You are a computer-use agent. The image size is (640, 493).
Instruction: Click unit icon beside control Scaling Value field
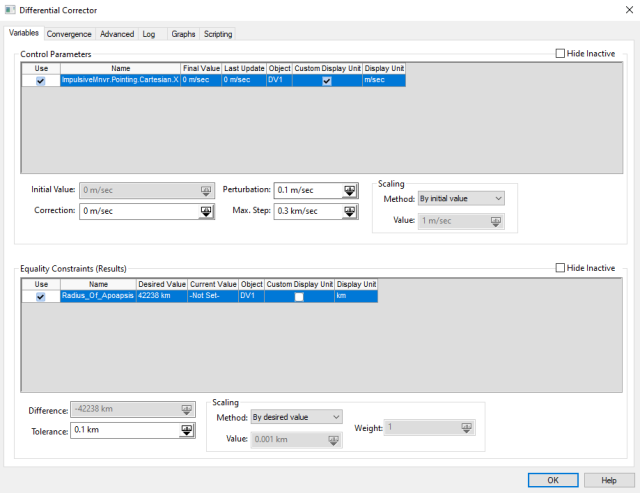[x=496, y=222]
